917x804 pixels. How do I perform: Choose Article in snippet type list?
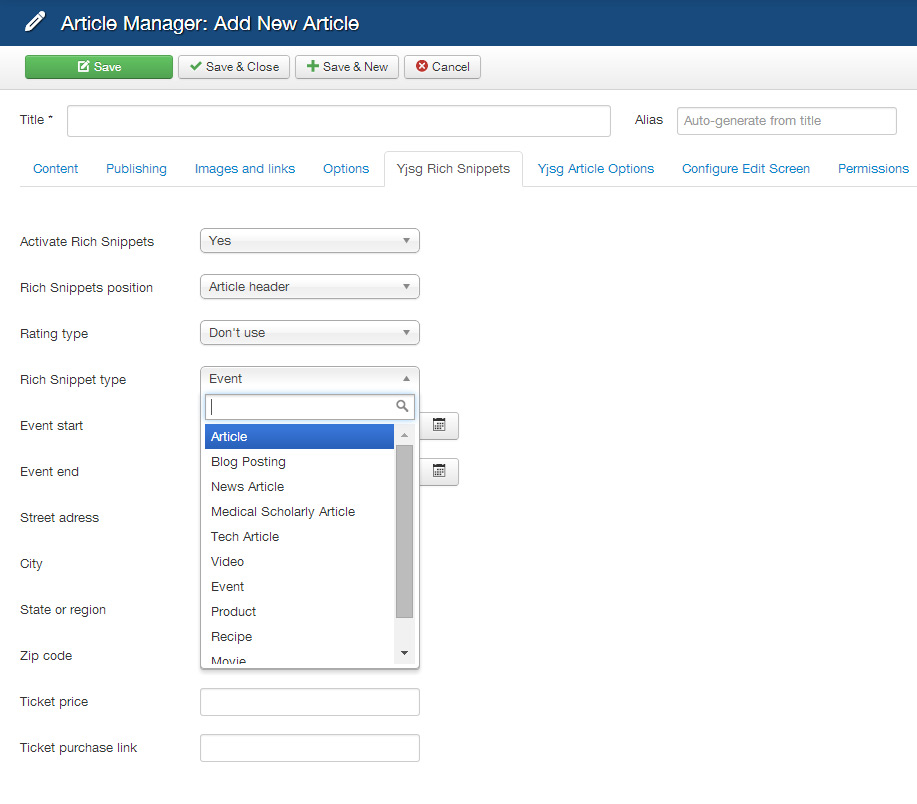tap(299, 436)
